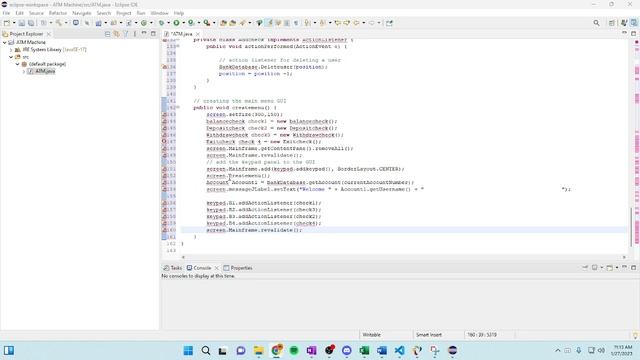640x360 pixels.
Task: Toggle Mark Occurrences highlighter icon
Action: click(269, 23)
